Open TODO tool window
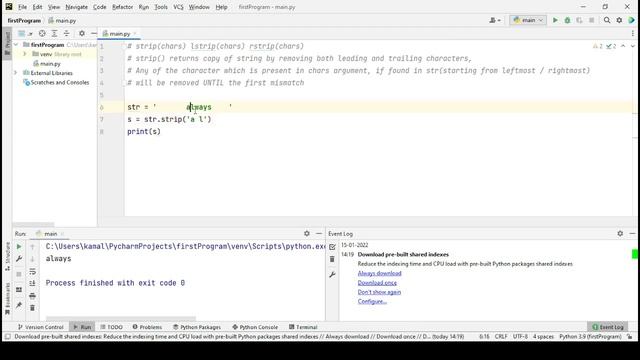 111,327
